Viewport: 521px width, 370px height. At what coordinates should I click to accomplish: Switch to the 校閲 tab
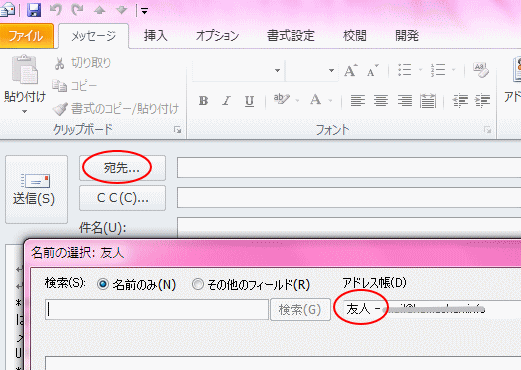click(x=355, y=36)
